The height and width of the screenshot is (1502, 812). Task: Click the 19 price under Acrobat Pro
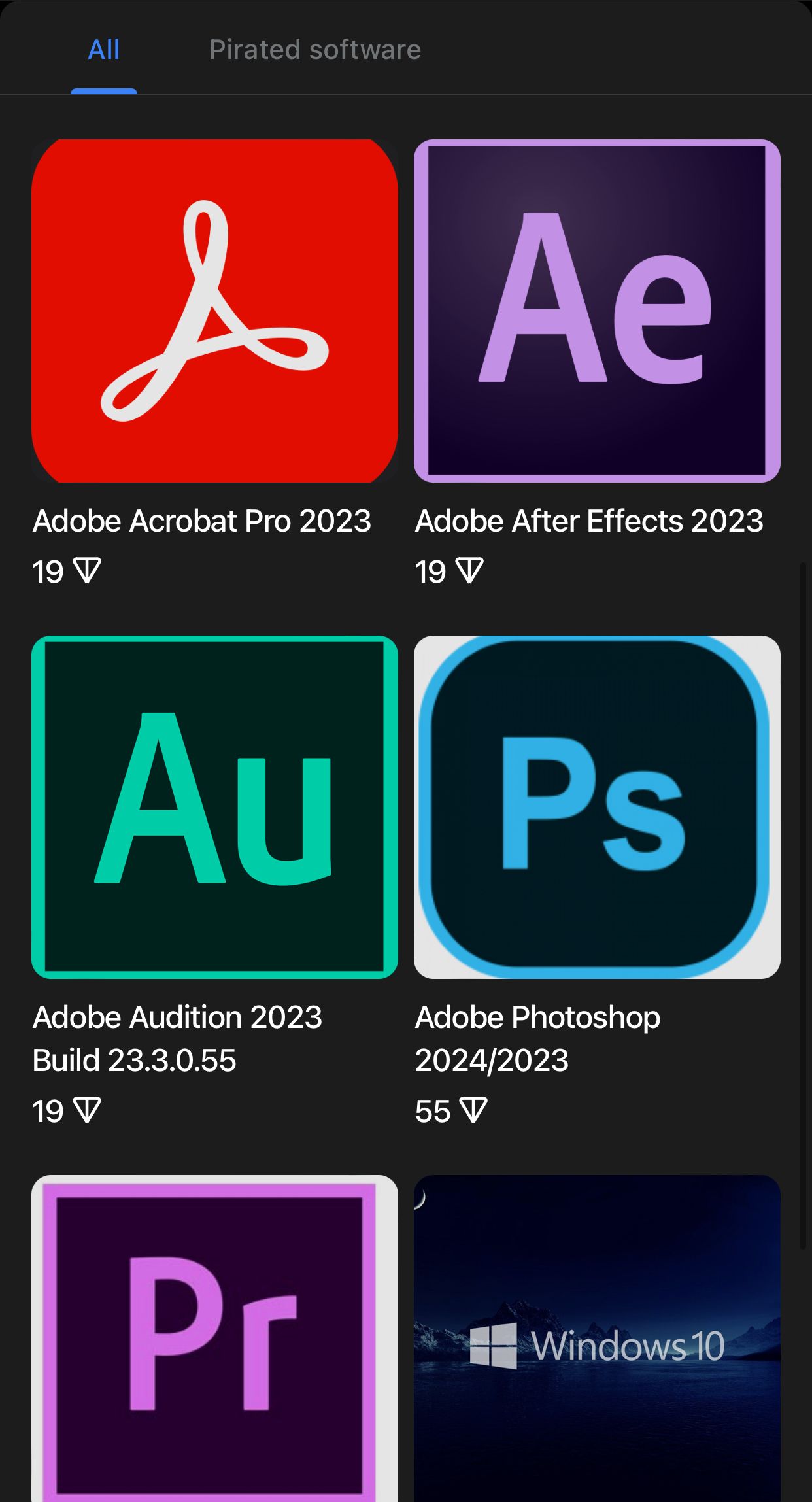[48, 572]
